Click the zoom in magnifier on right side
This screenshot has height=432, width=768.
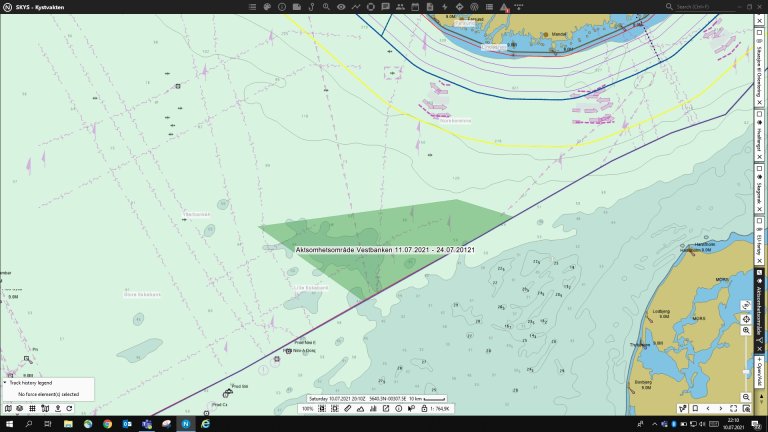point(746,330)
